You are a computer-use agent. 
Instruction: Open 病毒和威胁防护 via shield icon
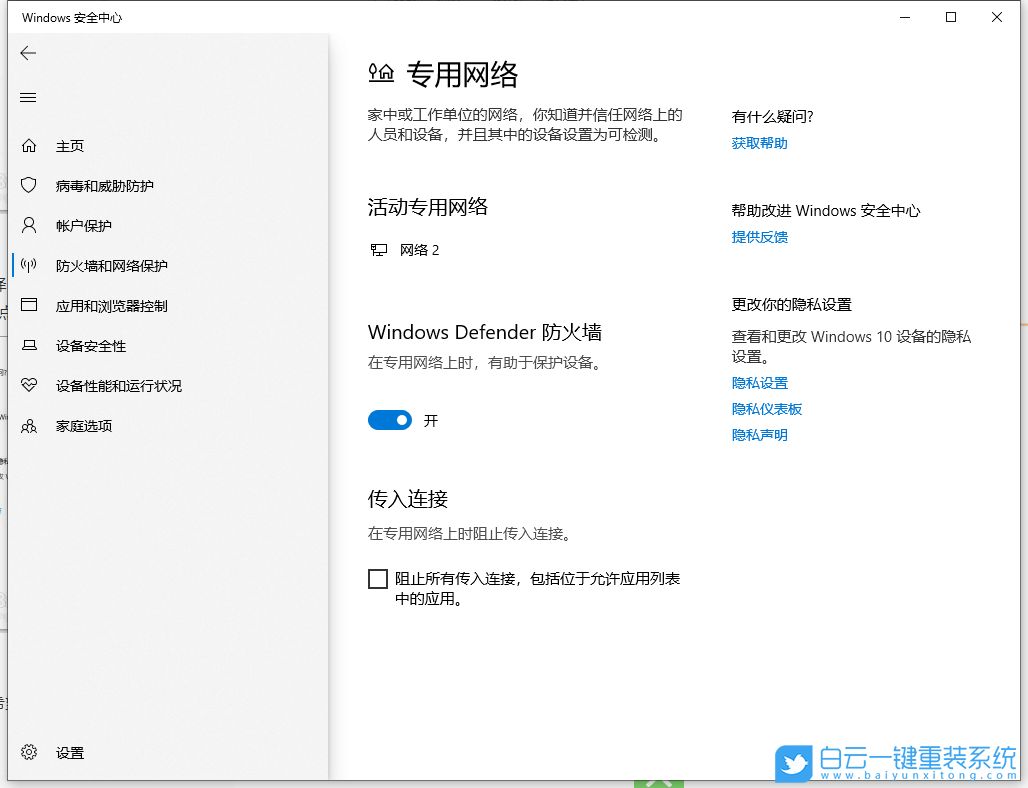point(30,185)
